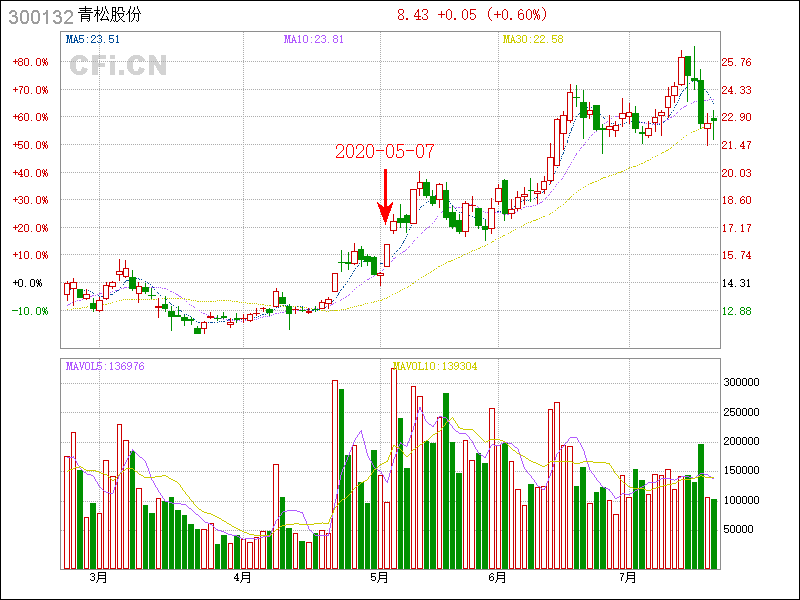The height and width of the screenshot is (600, 800).
Task: Click the CFi.CN watermark logo
Action: pyautogui.click(x=118, y=66)
